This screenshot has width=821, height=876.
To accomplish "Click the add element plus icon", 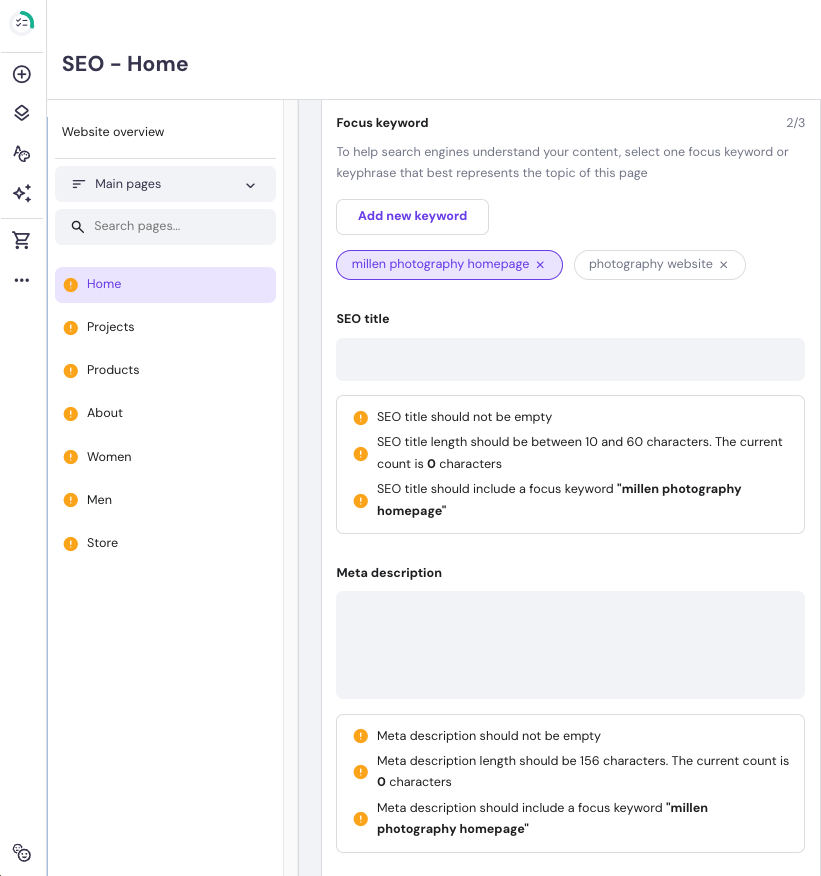I will click(22, 74).
